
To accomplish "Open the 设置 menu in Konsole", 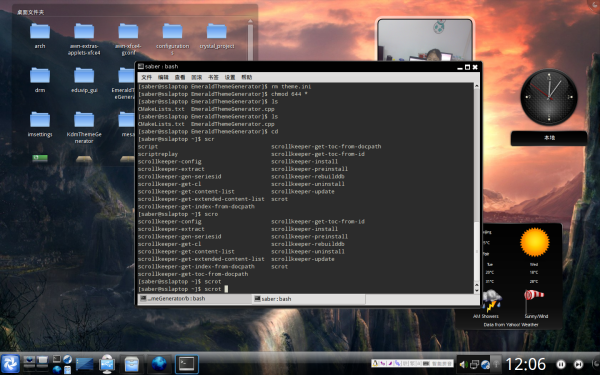I will (x=230, y=77).
